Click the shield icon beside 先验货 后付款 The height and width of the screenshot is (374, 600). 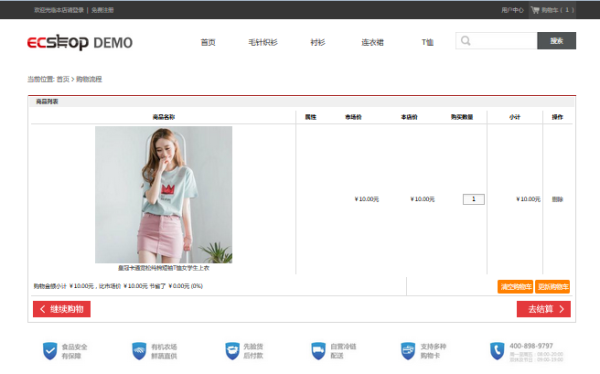click(x=232, y=351)
